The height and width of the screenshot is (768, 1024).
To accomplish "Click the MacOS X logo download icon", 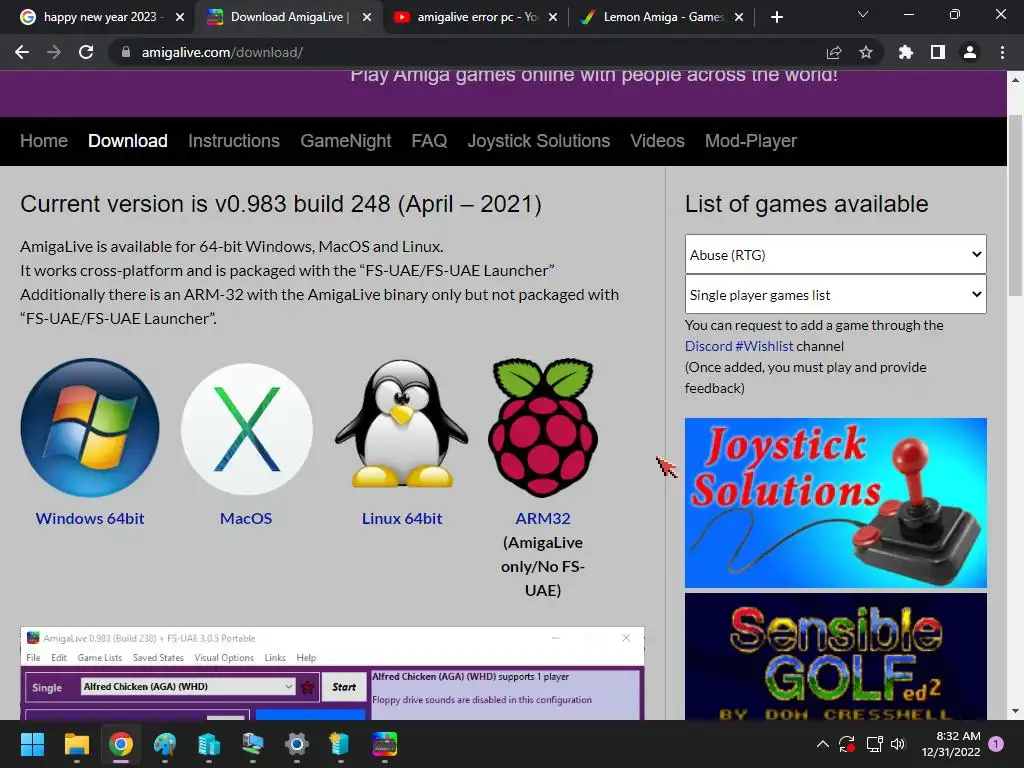I will click(x=246, y=428).
